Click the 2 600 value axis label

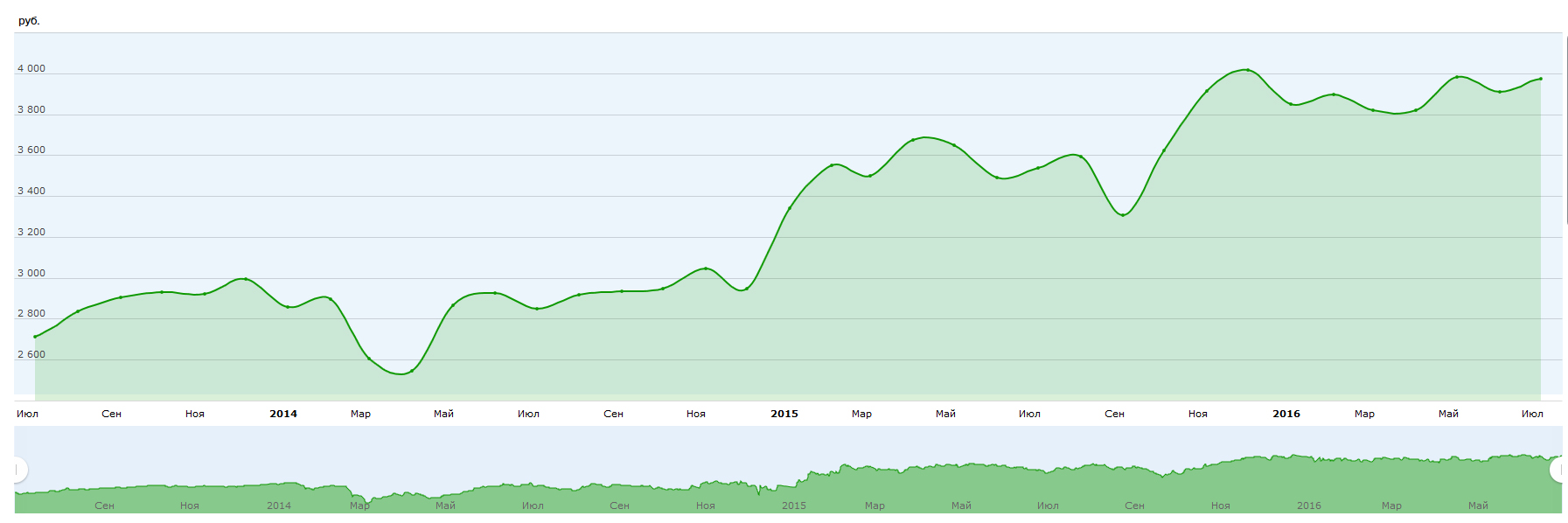tap(31, 354)
